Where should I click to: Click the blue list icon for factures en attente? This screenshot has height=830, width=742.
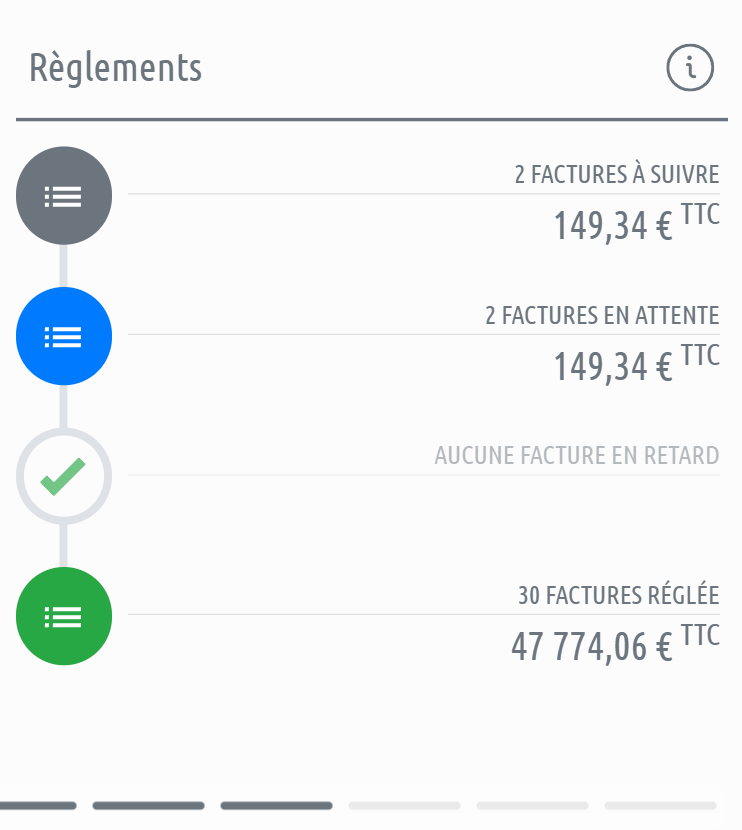click(x=64, y=336)
